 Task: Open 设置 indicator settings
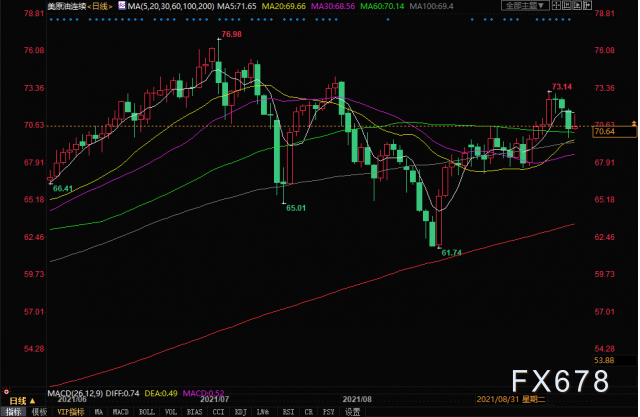(352, 412)
